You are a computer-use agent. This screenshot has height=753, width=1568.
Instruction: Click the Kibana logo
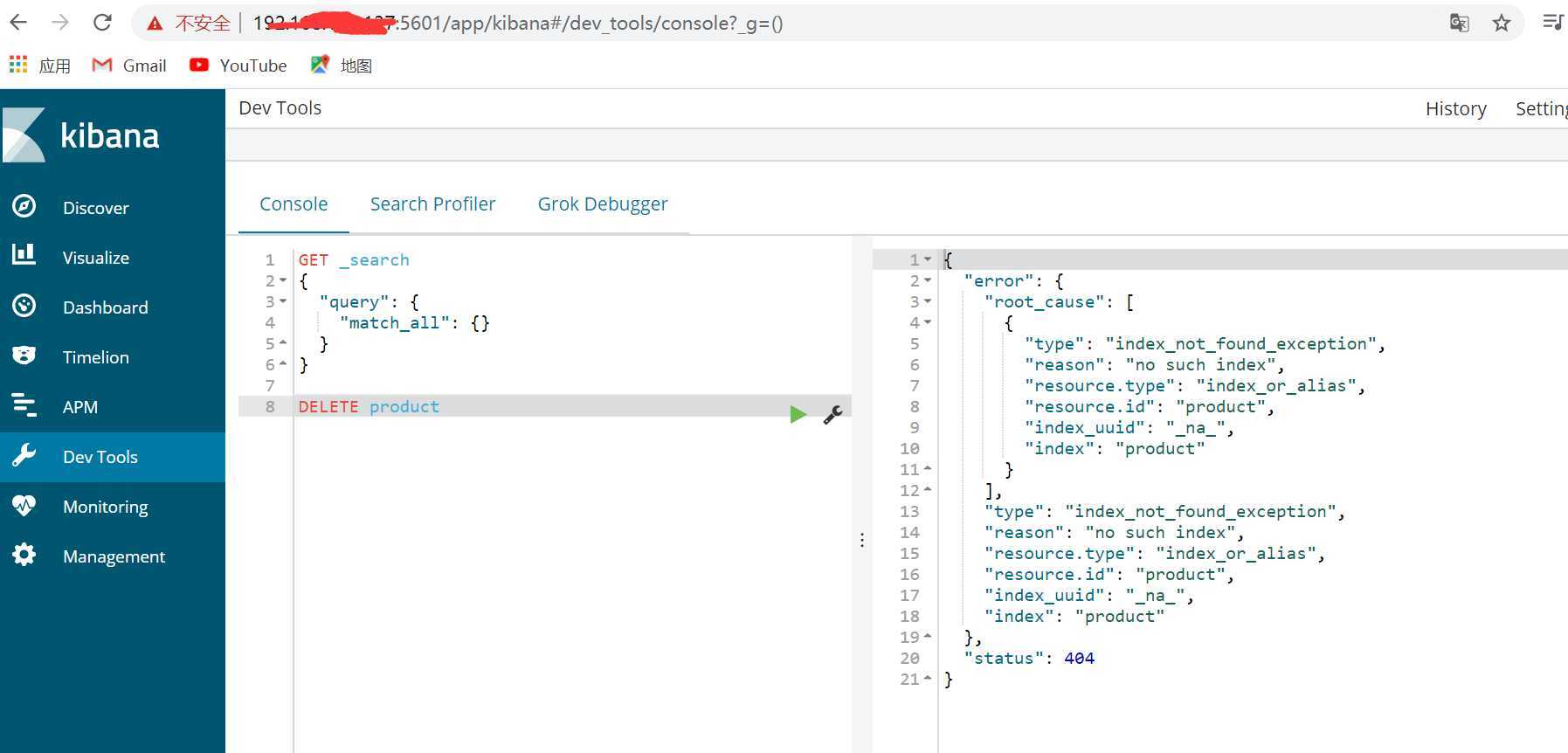click(x=82, y=135)
